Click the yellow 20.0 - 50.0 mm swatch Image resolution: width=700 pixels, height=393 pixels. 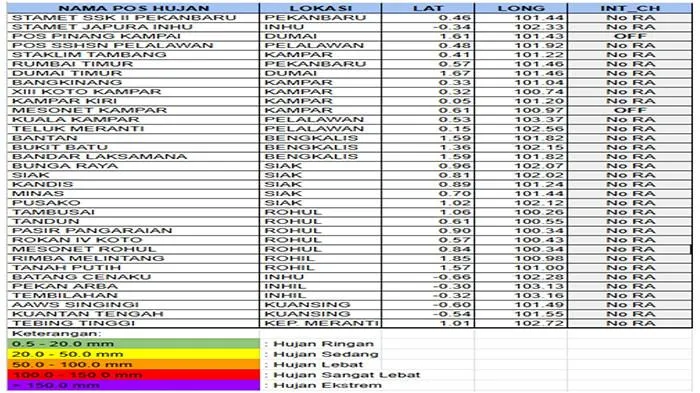[x=133, y=354]
